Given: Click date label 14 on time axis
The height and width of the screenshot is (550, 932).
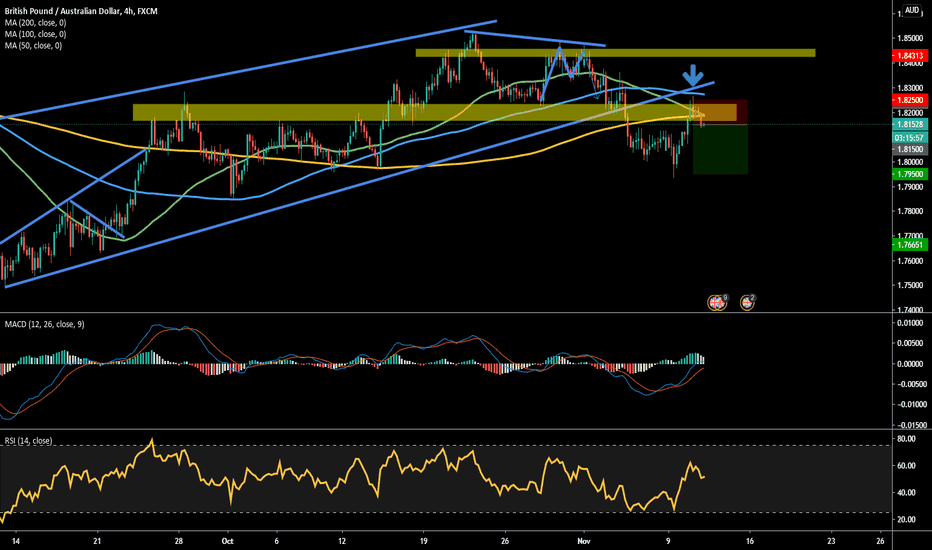Looking at the screenshot, I should tap(14, 541).
